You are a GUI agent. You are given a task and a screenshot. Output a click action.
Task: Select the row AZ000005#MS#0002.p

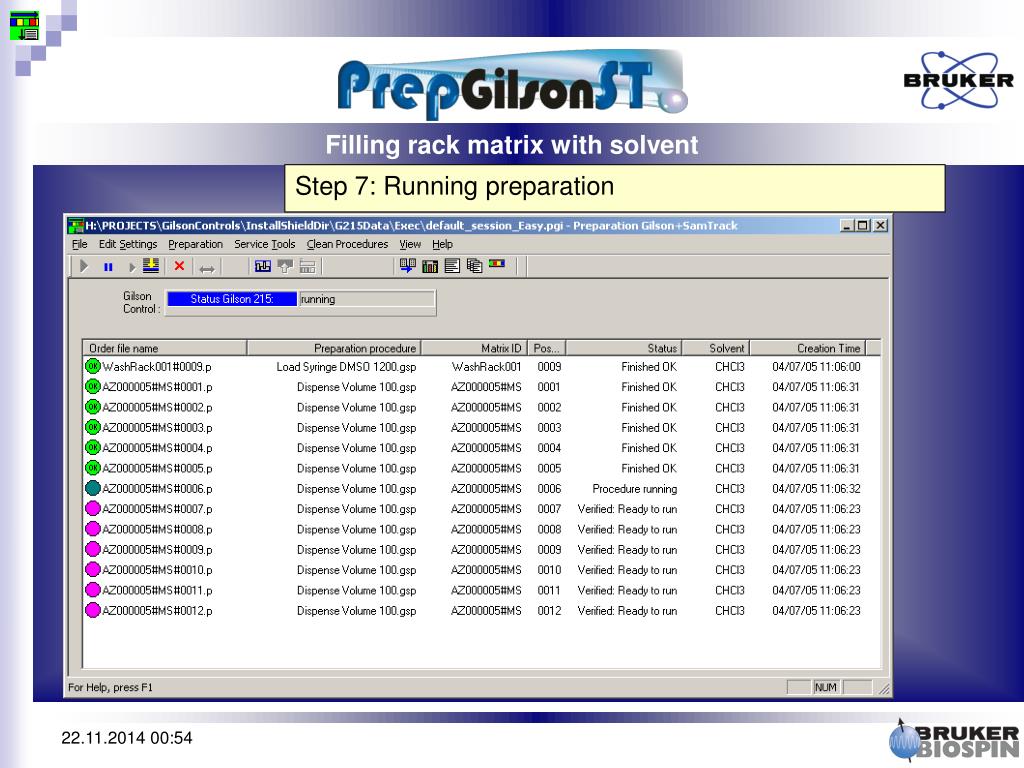click(482, 407)
